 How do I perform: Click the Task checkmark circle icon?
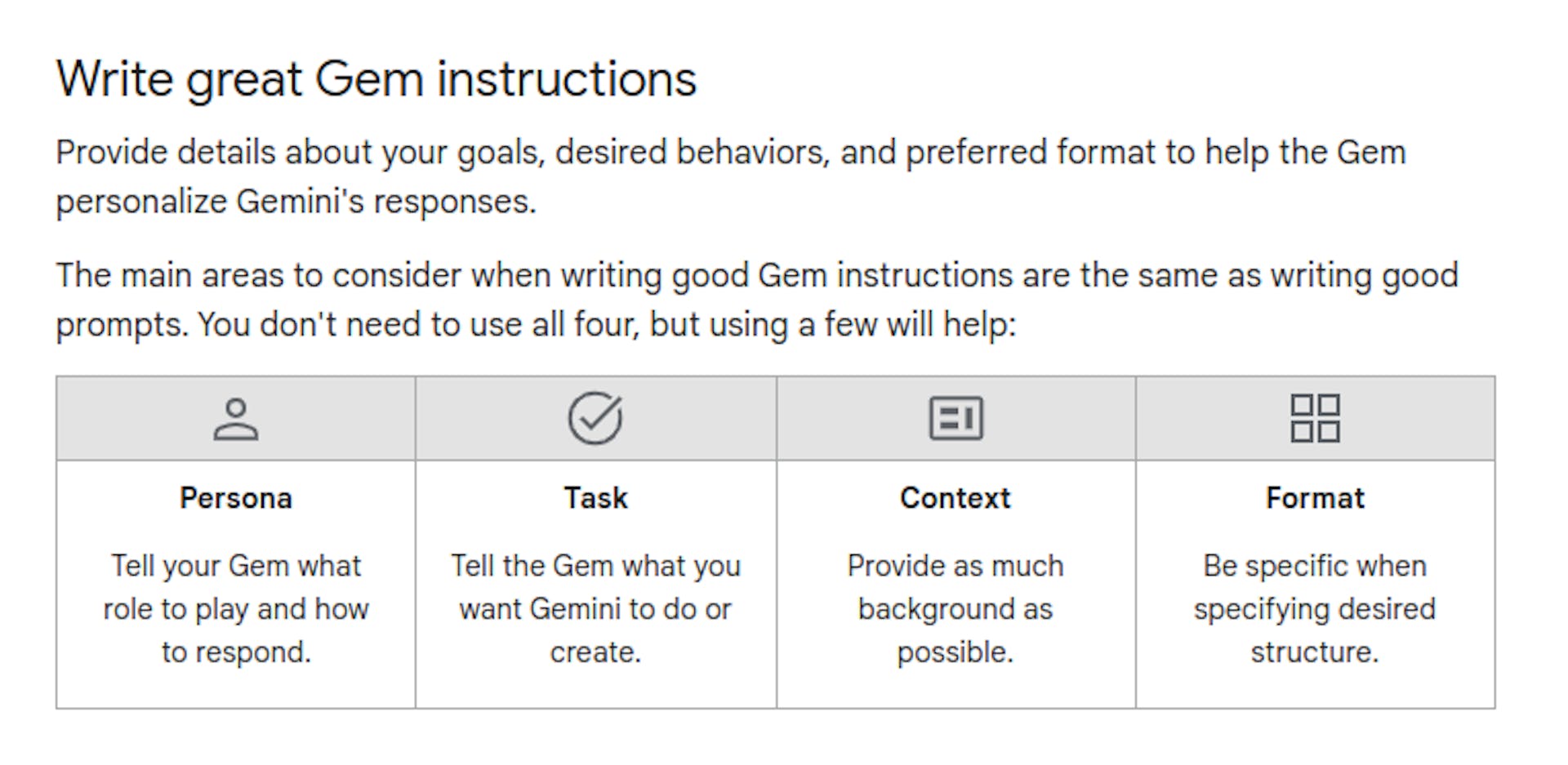pyautogui.click(x=595, y=418)
